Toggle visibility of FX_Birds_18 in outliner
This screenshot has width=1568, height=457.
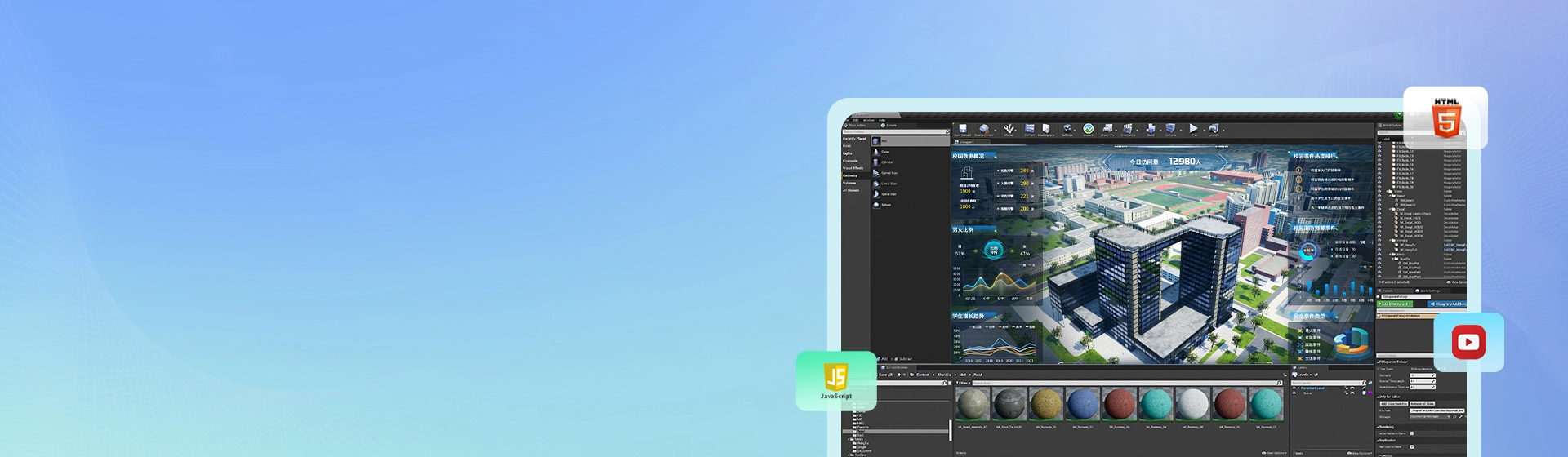pyautogui.click(x=1379, y=178)
